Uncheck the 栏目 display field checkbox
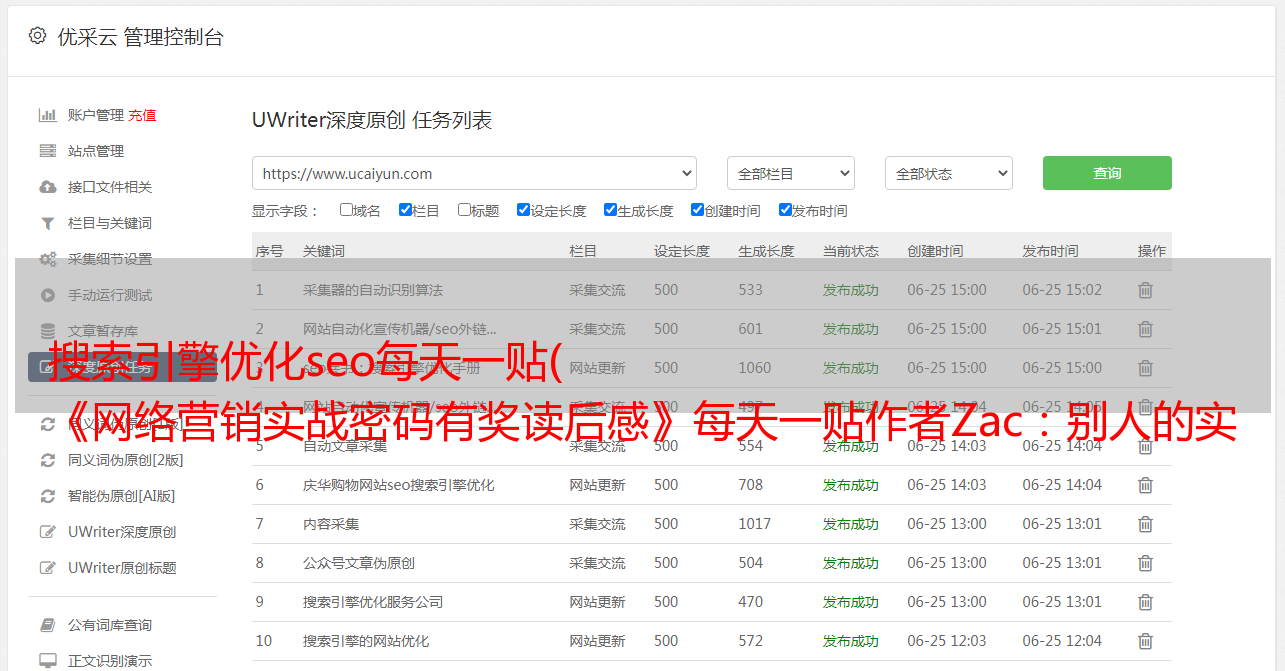 click(405, 210)
